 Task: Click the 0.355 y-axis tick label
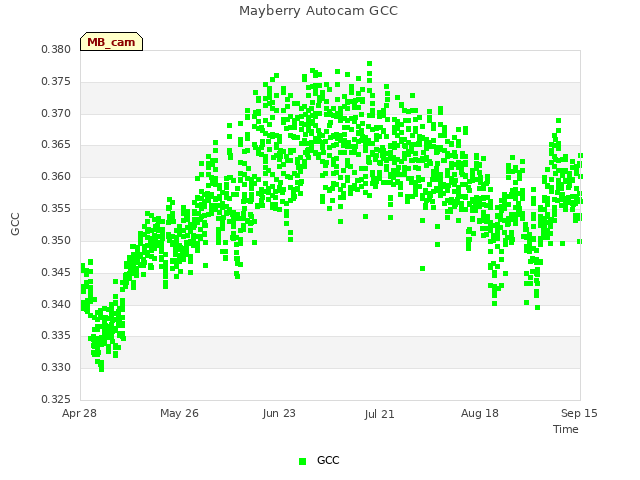coord(56,209)
